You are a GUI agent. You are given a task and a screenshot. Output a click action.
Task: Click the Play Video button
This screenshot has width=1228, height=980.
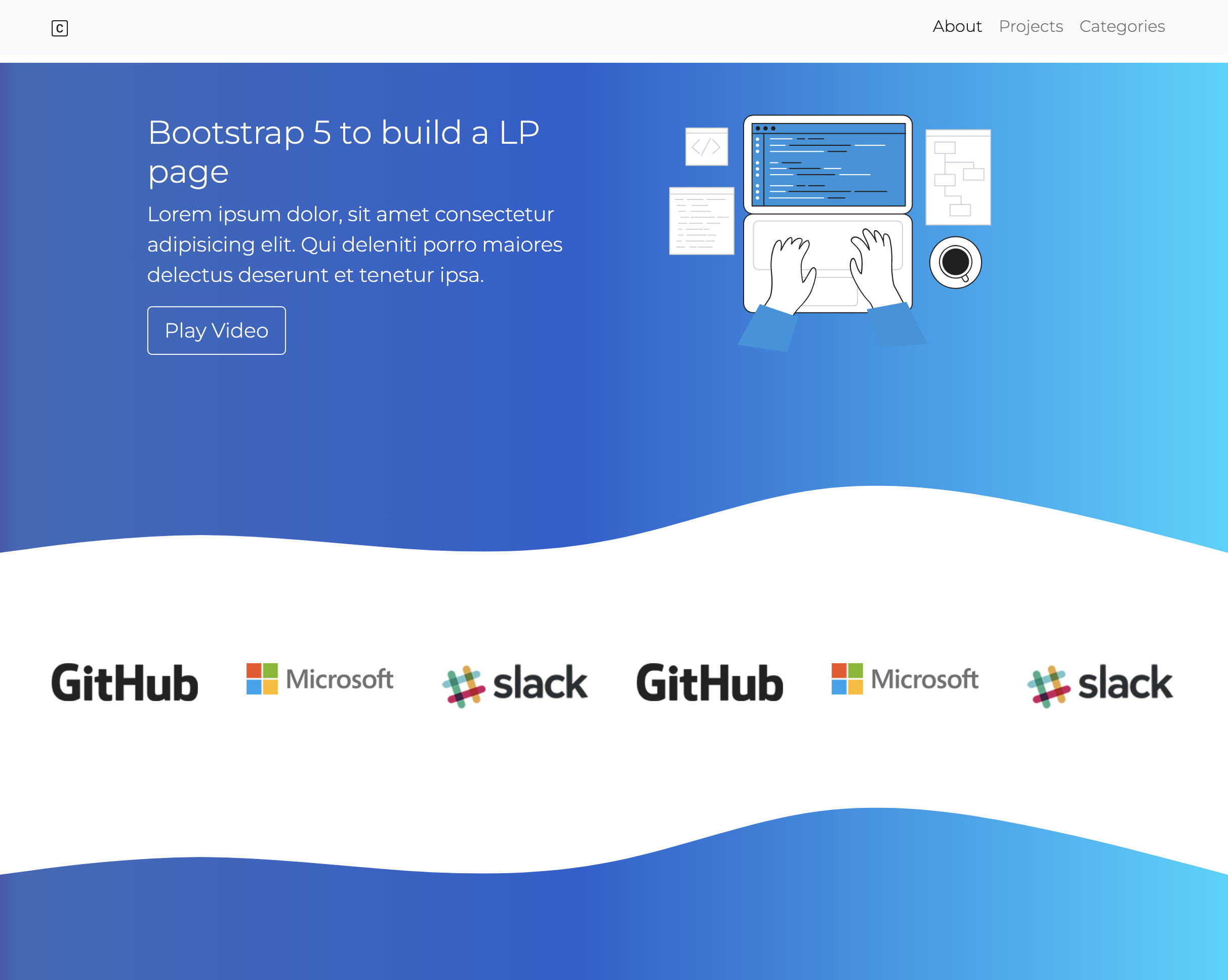point(217,330)
